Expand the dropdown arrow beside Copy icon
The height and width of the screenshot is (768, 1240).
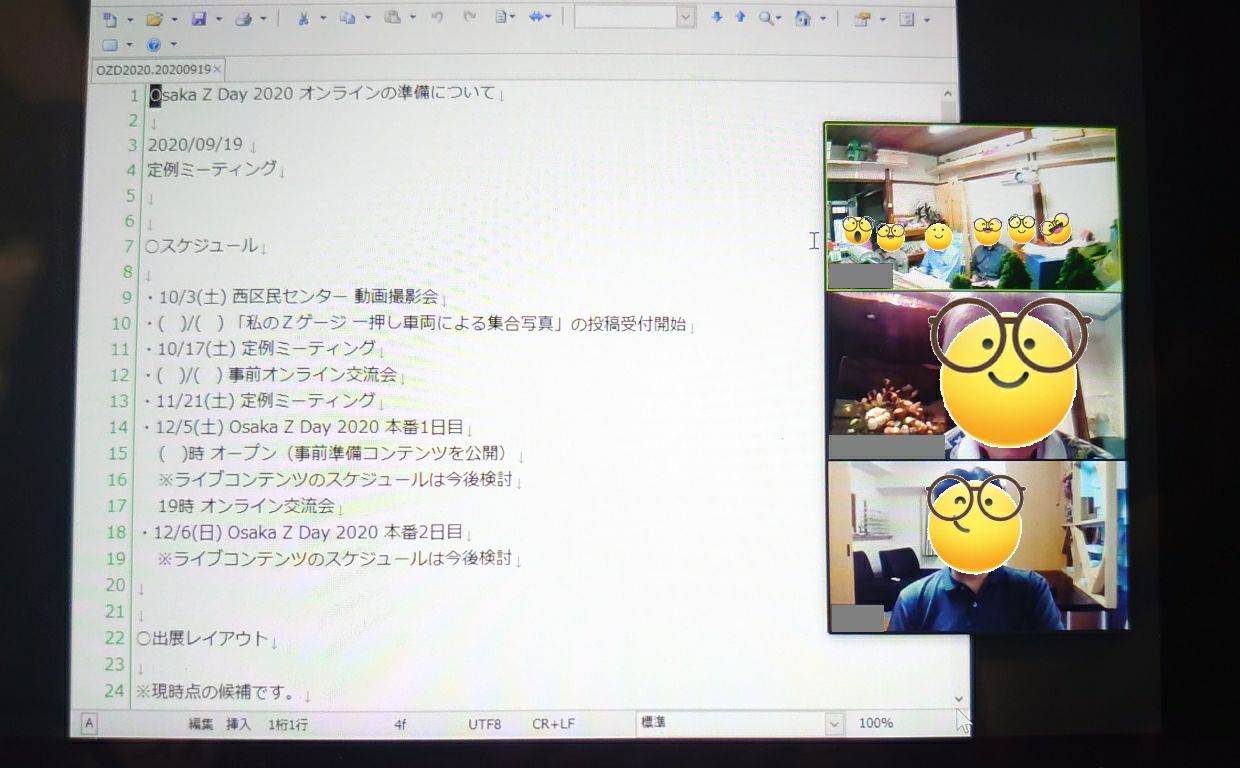point(367,19)
